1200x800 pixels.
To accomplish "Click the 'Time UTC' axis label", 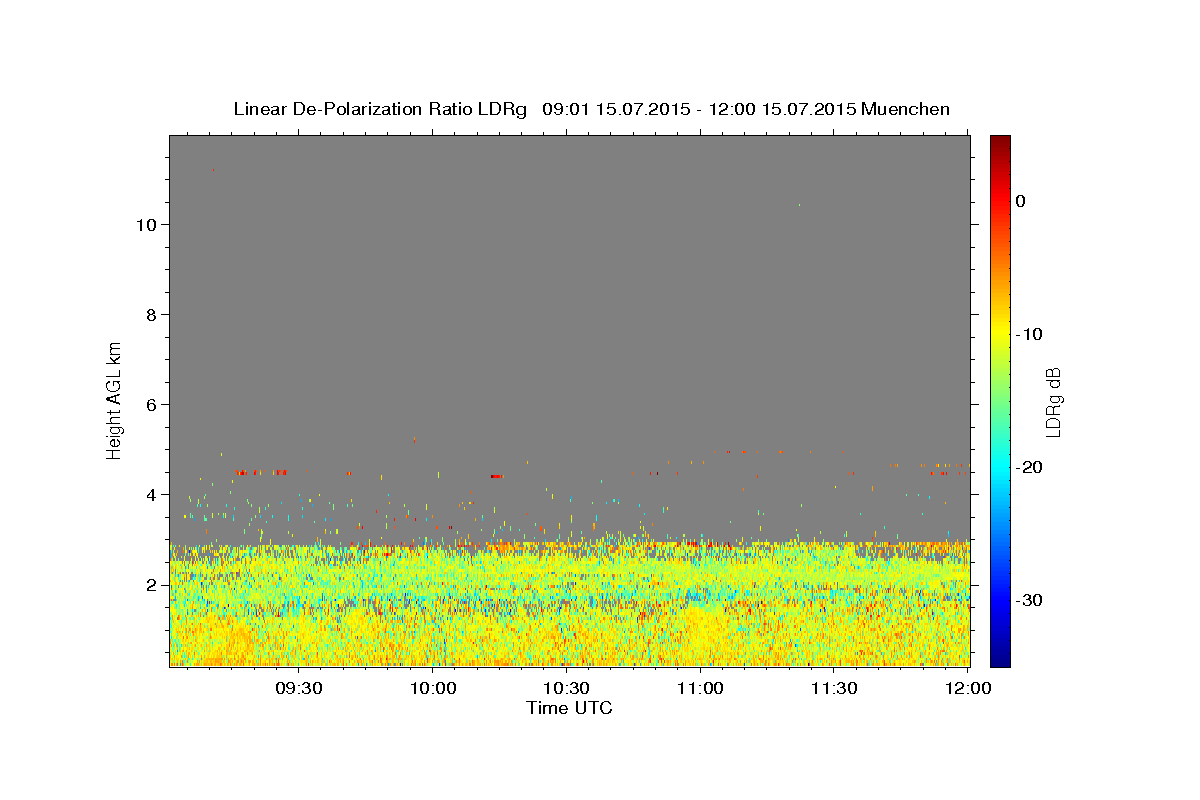I will [x=569, y=708].
